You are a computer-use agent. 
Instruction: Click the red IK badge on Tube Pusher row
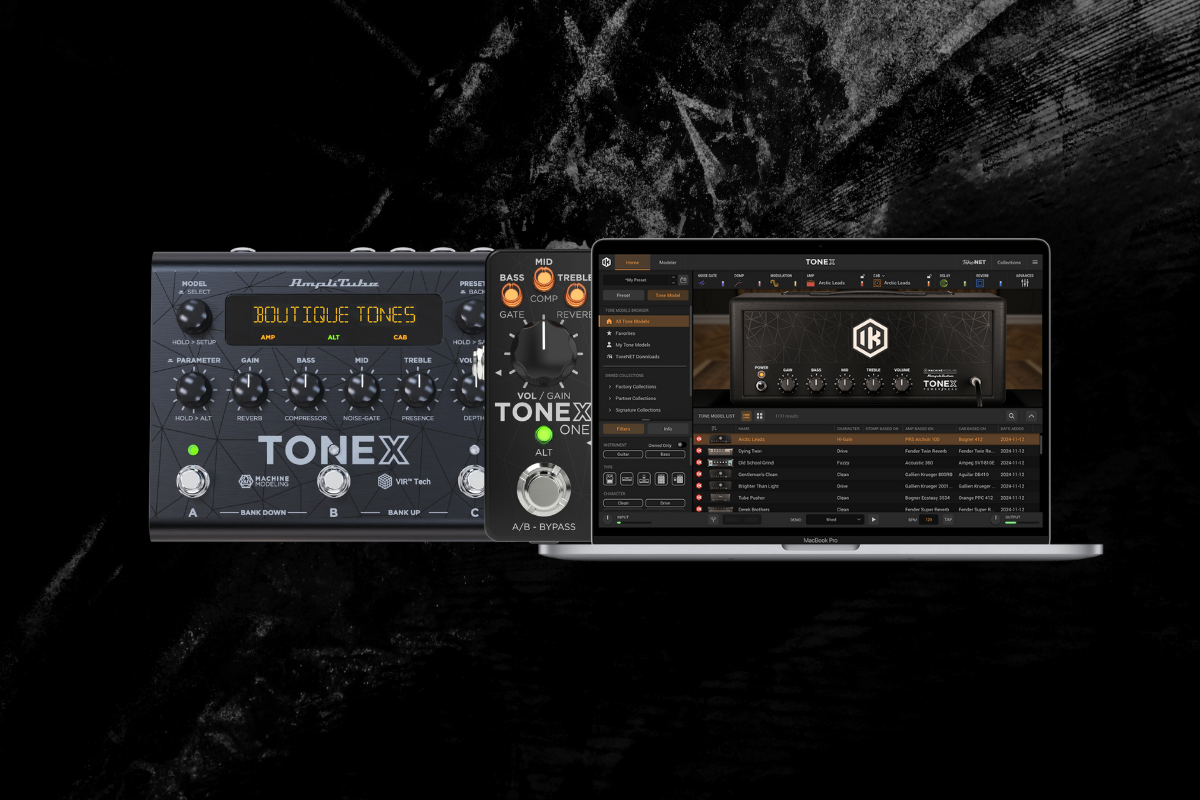pos(699,497)
